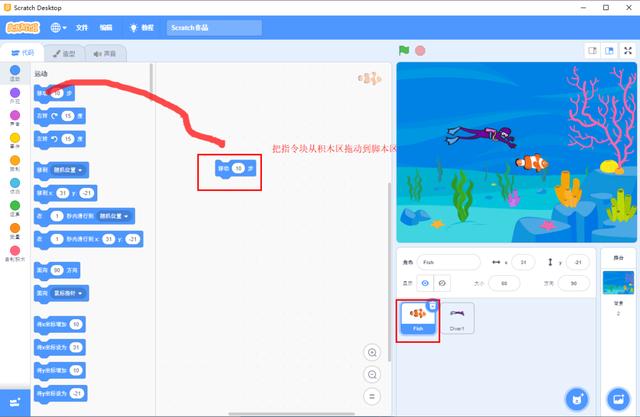Click the green flag to run
The image size is (640, 417).
[x=404, y=50]
